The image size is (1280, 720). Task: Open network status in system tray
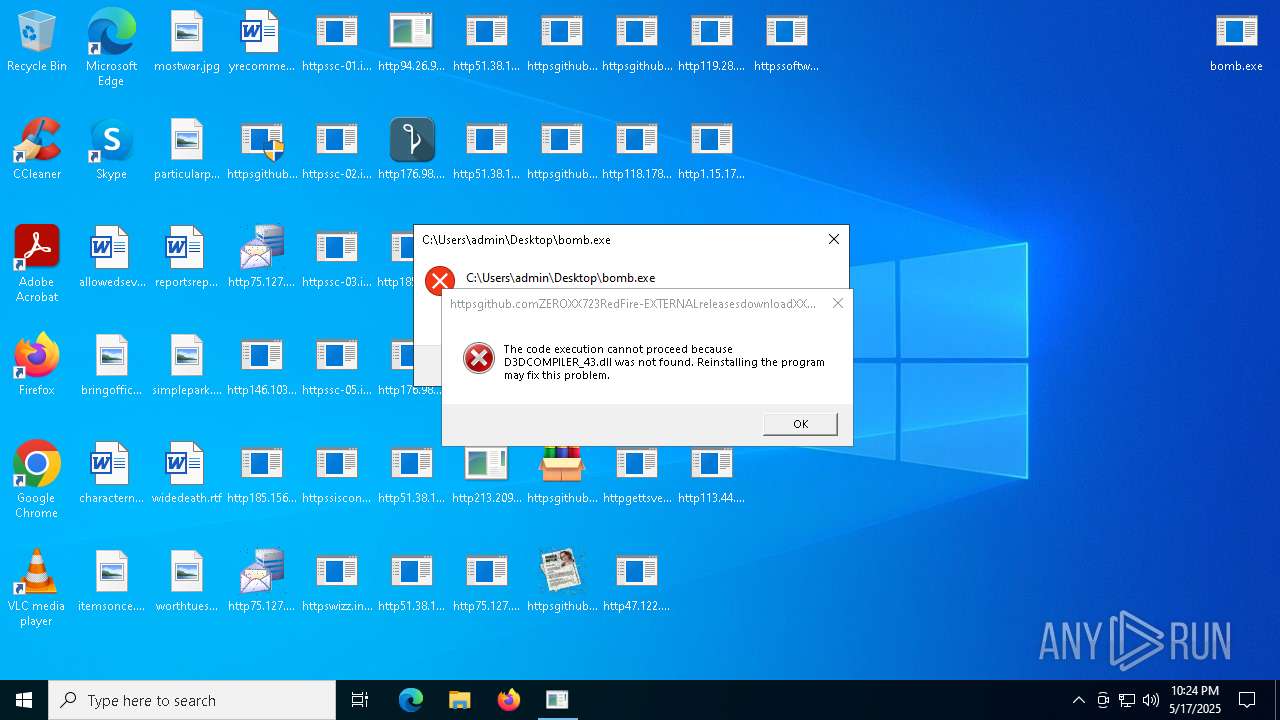1127,700
